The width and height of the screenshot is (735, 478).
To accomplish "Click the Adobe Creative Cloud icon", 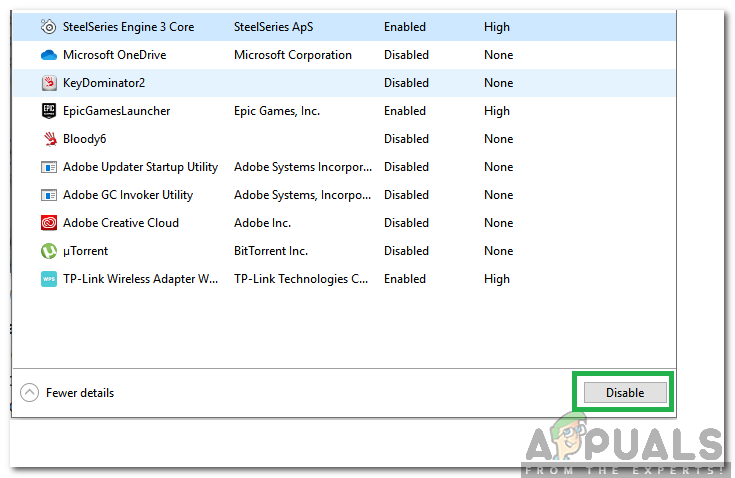I will pyautogui.click(x=49, y=223).
